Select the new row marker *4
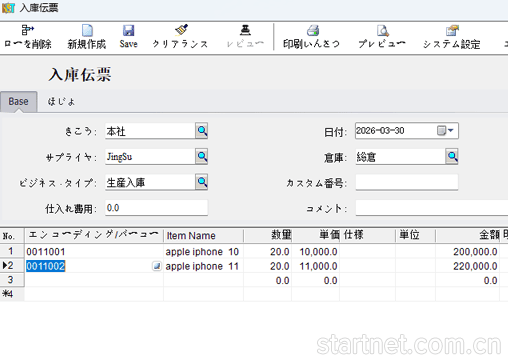 [x=12, y=294]
